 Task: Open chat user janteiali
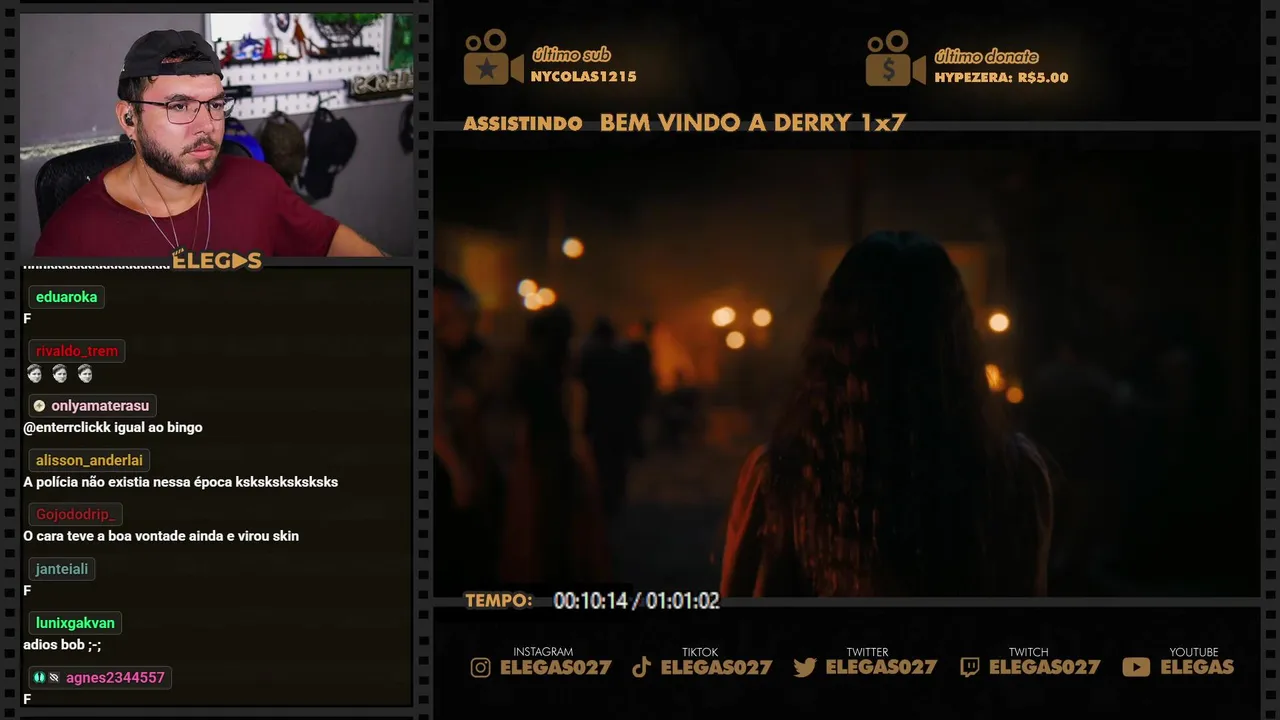62,569
